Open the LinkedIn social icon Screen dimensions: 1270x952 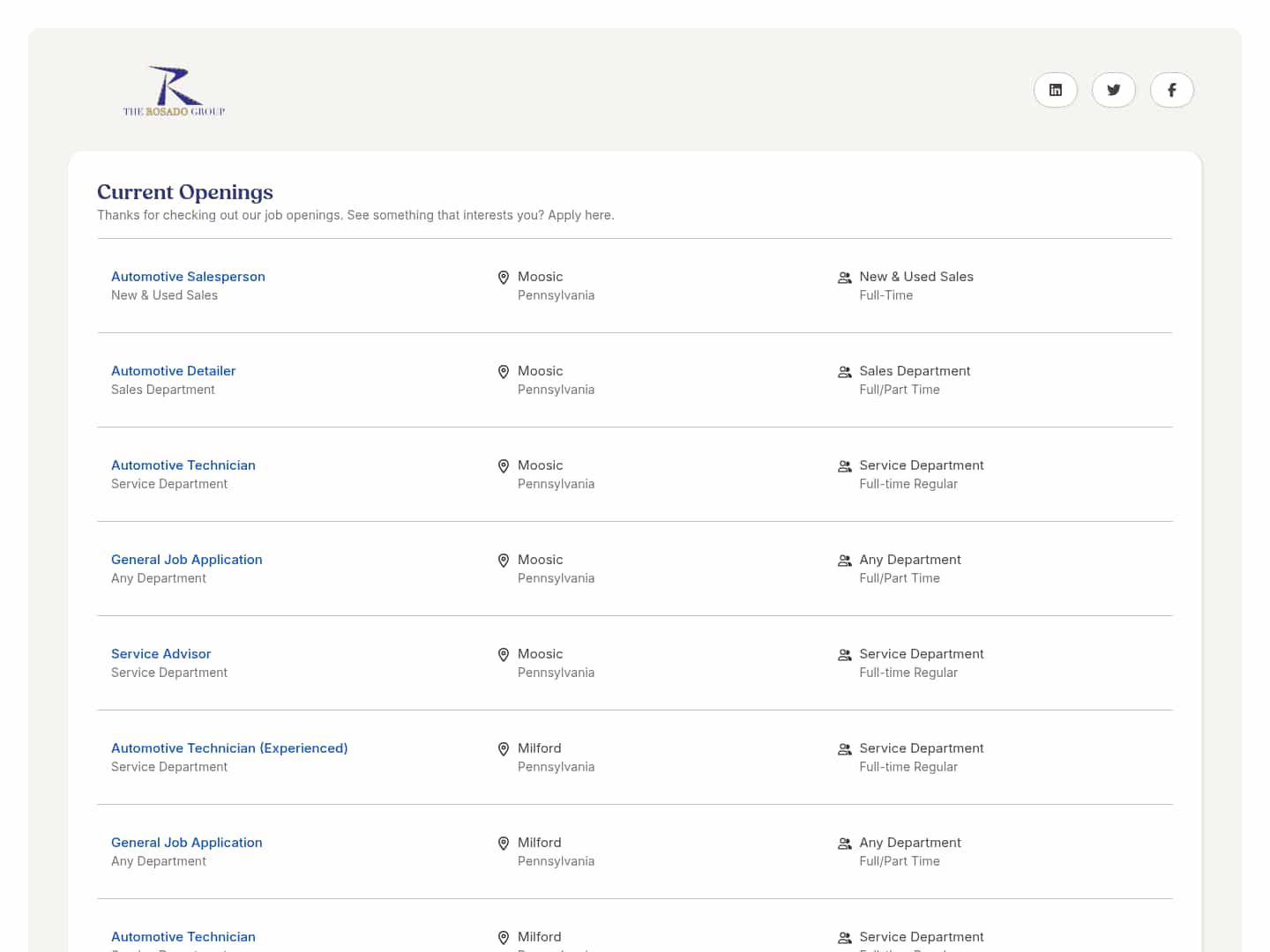coord(1055,90)
